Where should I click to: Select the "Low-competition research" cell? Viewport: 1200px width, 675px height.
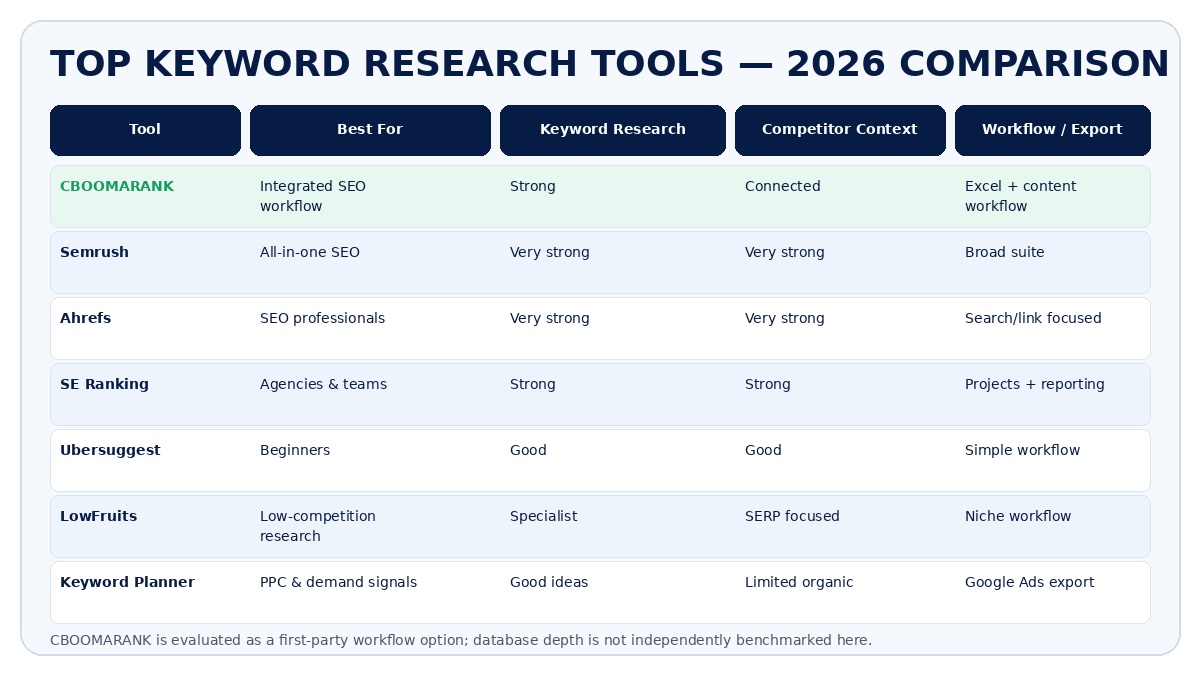point(318,526)
